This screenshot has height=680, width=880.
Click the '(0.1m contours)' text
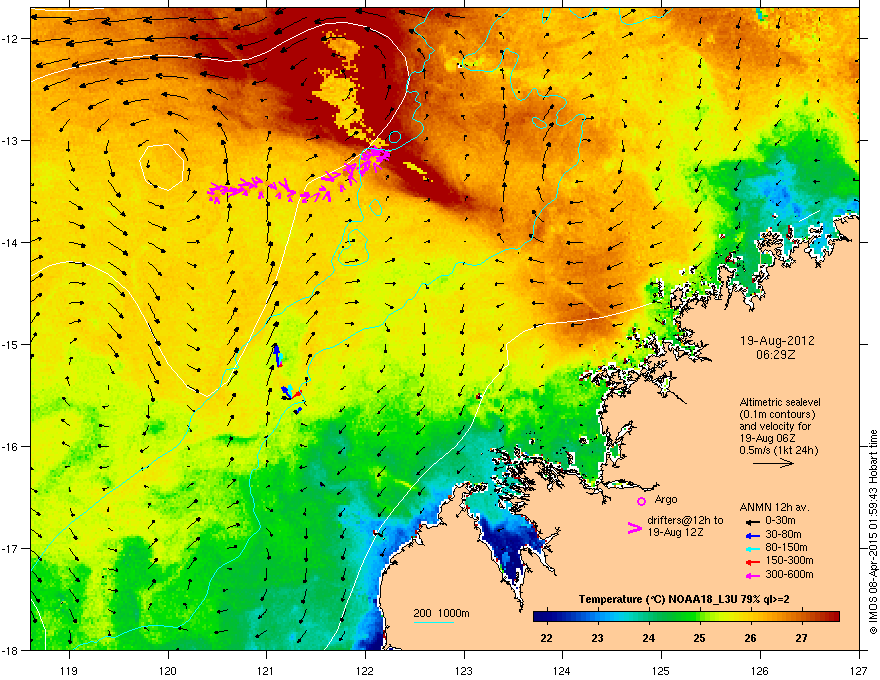777,415
